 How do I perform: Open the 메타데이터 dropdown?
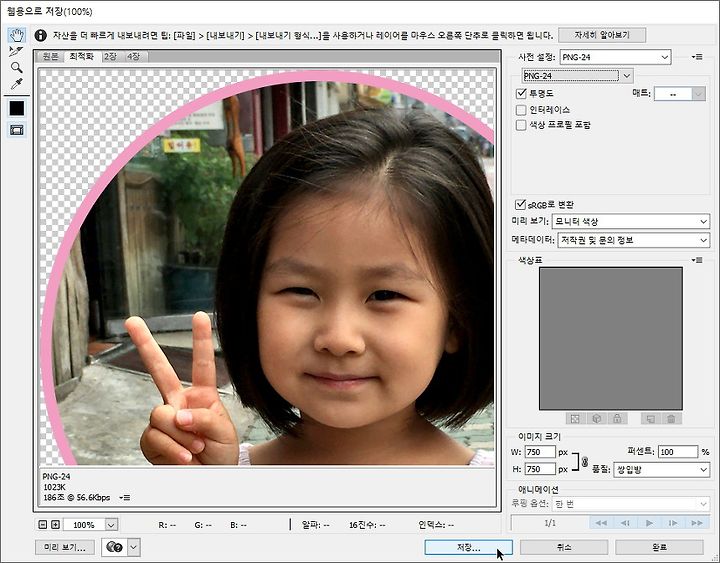coord(633,240)
